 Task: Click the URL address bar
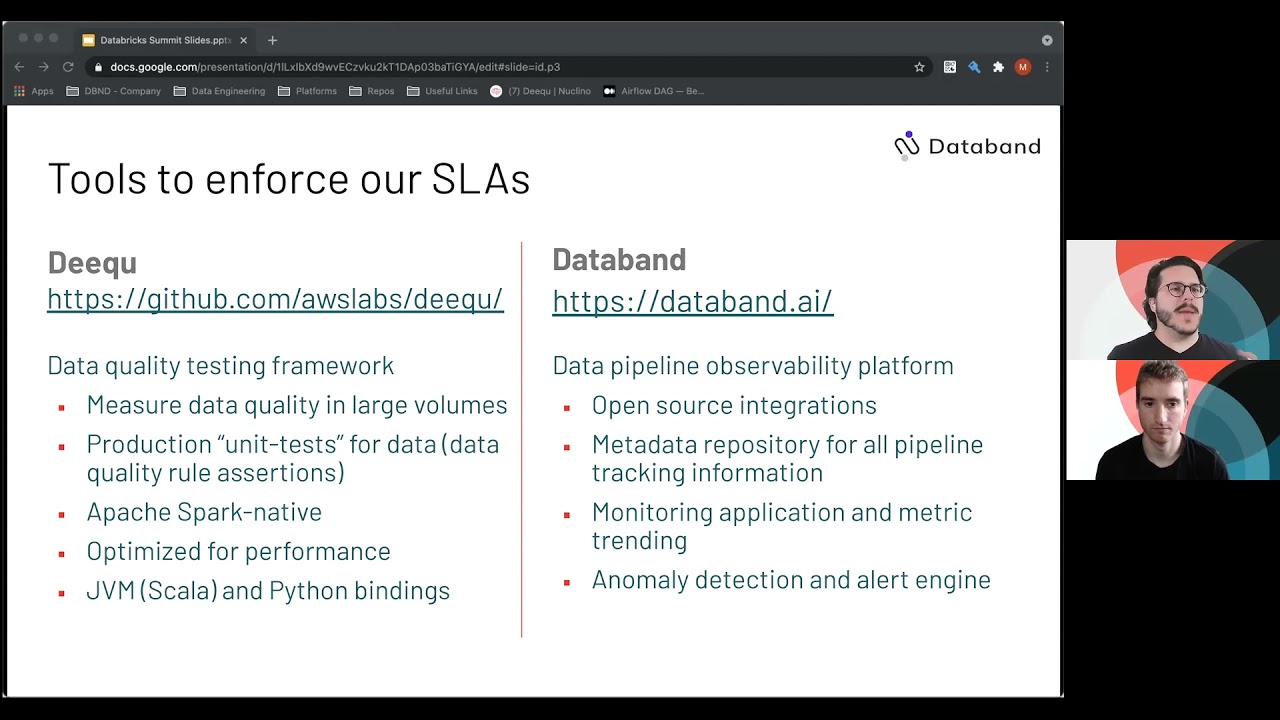point(508,67)
